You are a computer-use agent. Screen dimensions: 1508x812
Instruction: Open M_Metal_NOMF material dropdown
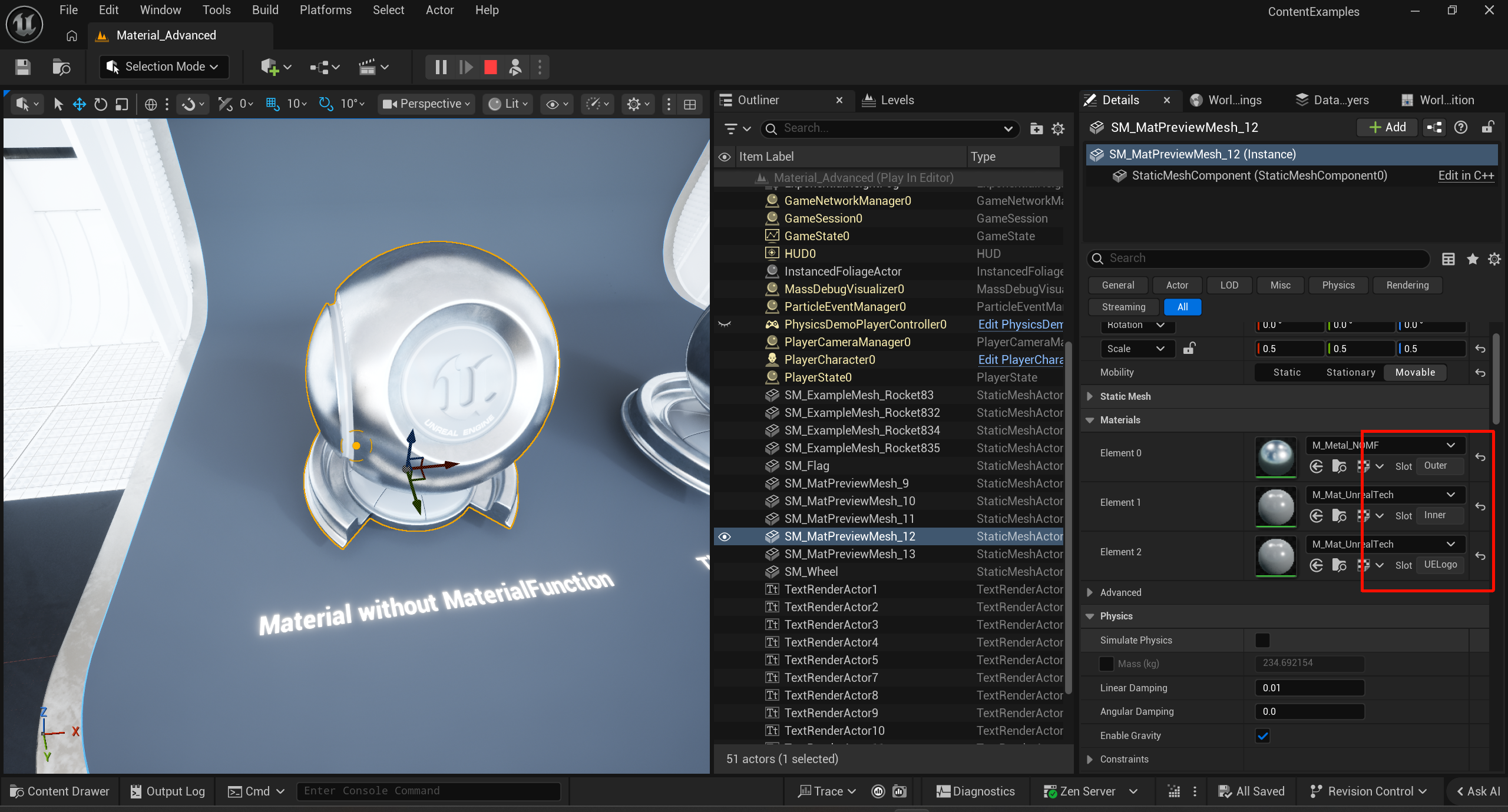point(1450,445)
